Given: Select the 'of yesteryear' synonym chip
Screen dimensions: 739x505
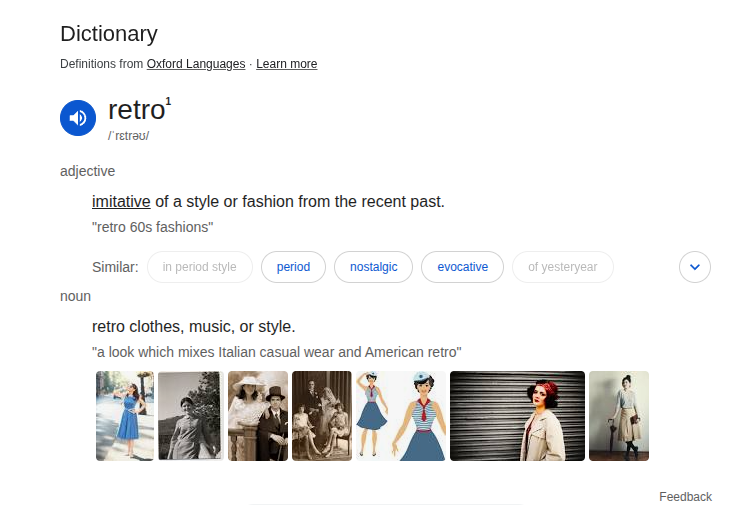Looking at the screenshot, I should (563, 267).
